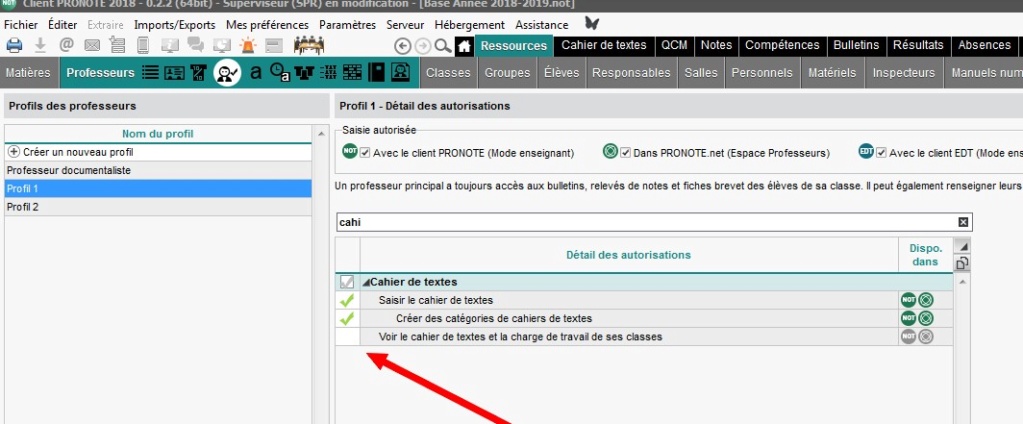This screenshot has height=424, width=1023.
Task: Click the professor portrait photo icon
Action: coord(400,72)
